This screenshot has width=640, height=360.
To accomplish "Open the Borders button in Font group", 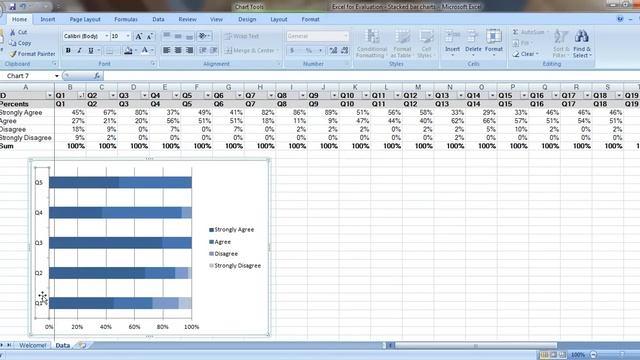I will coord(110,50).
